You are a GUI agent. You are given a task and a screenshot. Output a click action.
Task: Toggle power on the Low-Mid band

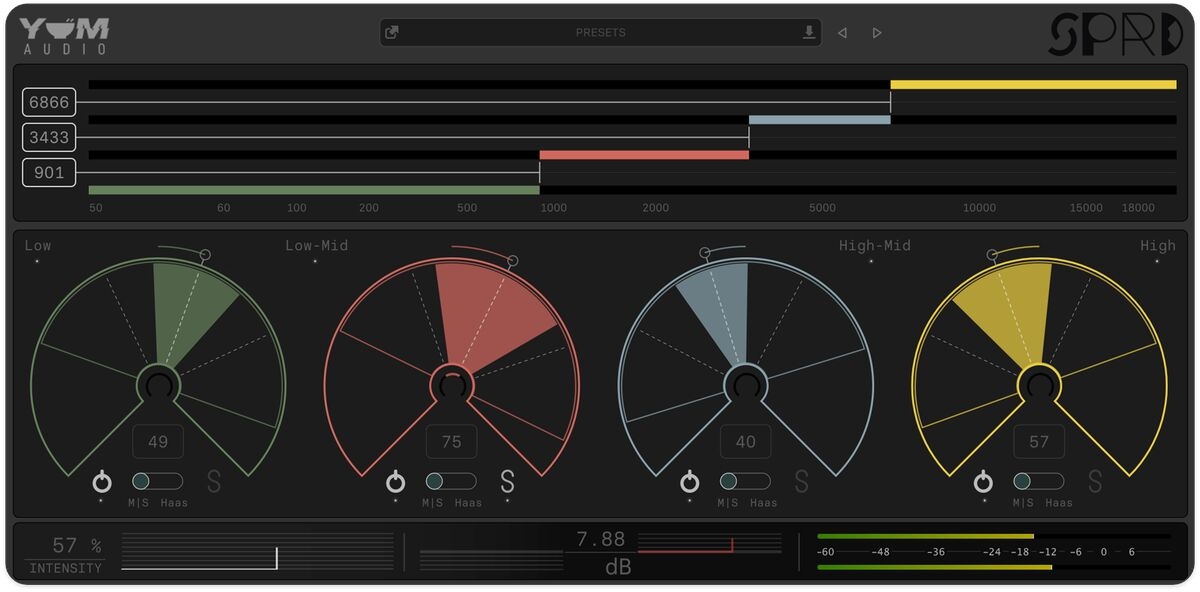click(395, 482)
